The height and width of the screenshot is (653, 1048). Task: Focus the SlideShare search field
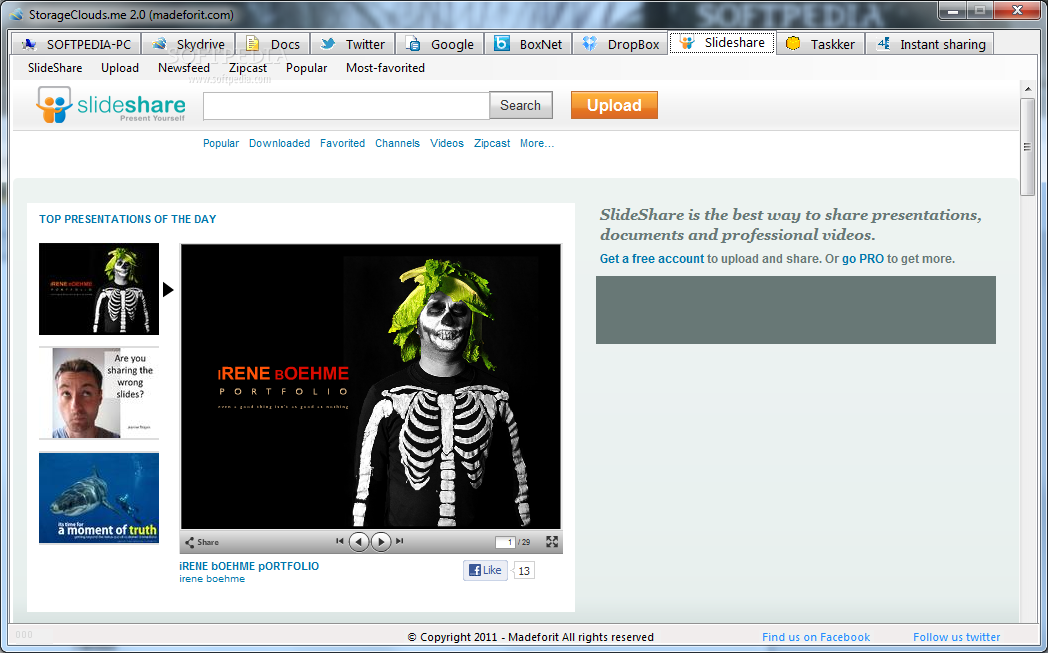click(x=346, y=106)
